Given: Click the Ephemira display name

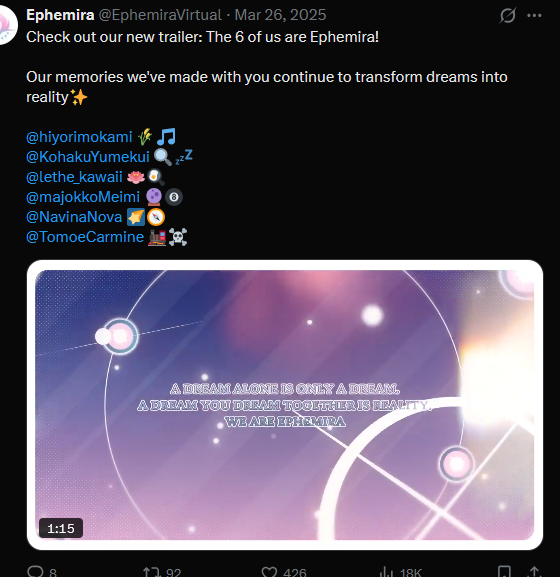Looking at the screenshot, I should (60, 15).
